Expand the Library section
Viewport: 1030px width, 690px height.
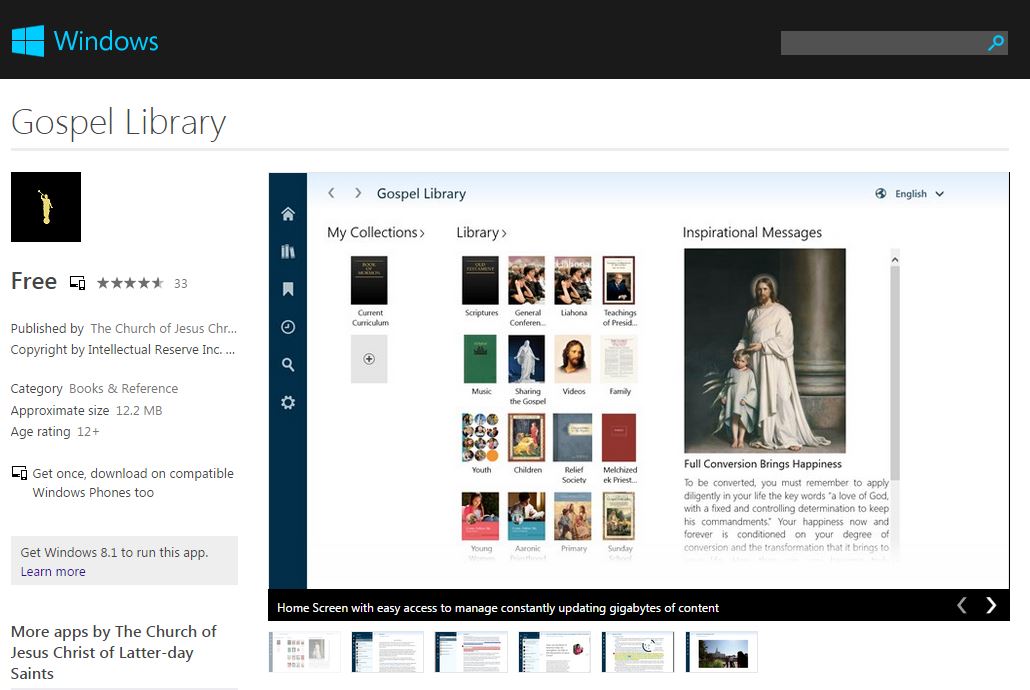(481, 232)
